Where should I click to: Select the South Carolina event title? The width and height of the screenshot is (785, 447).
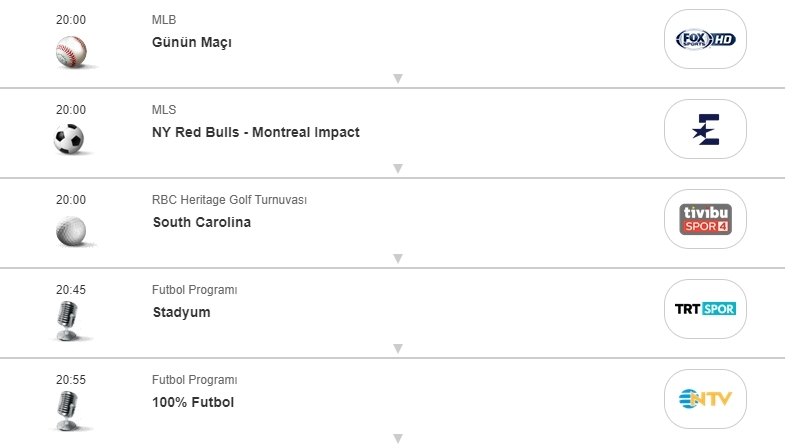tap(201, 222)
